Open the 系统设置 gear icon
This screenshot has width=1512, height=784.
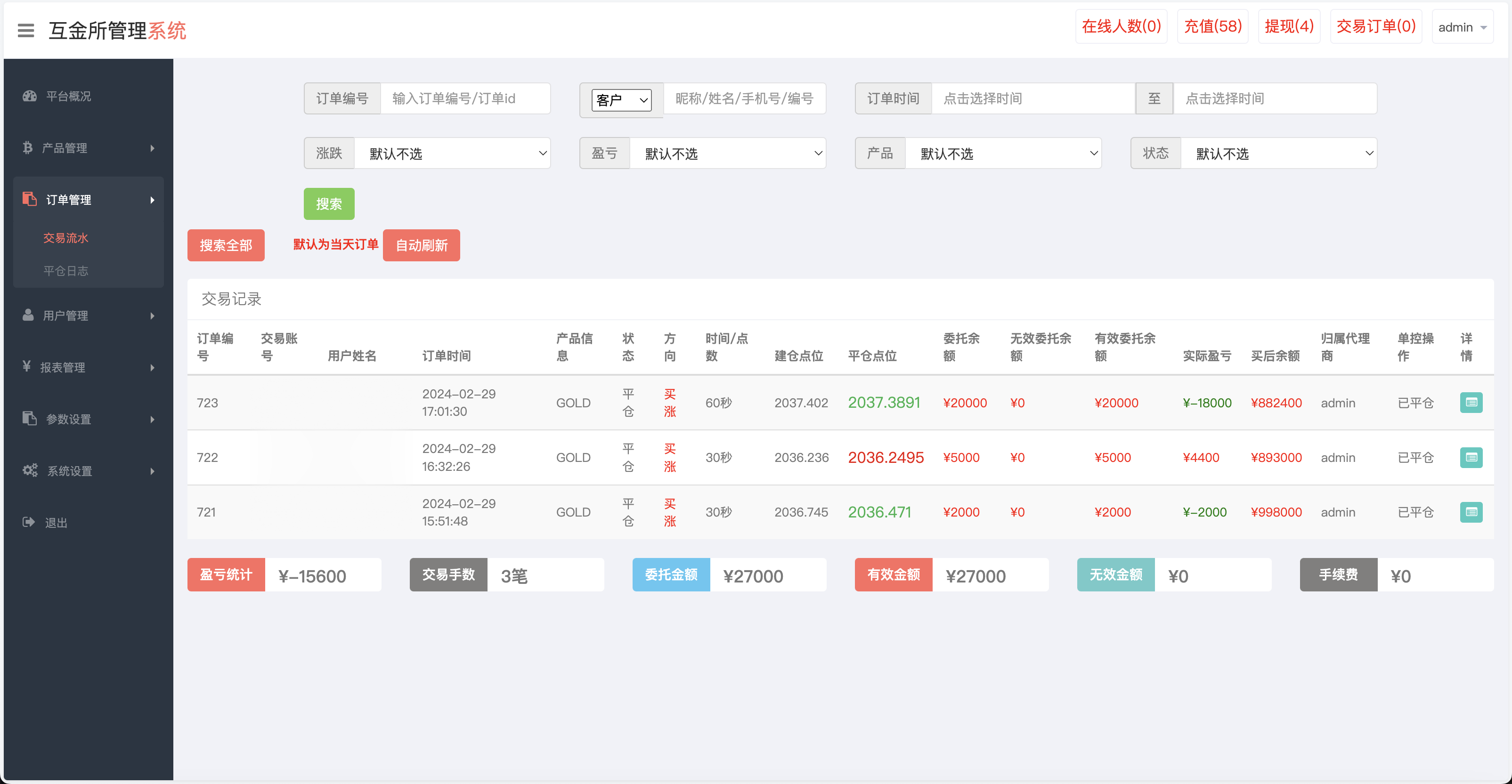pos(29,470)
